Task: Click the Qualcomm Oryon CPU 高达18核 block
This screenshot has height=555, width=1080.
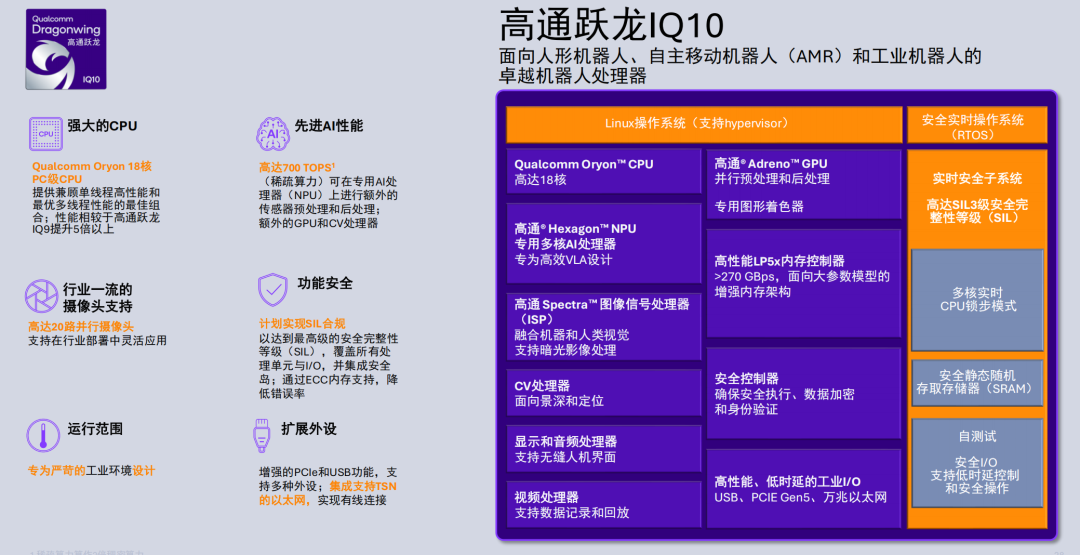Action: [x=603, y=172]
